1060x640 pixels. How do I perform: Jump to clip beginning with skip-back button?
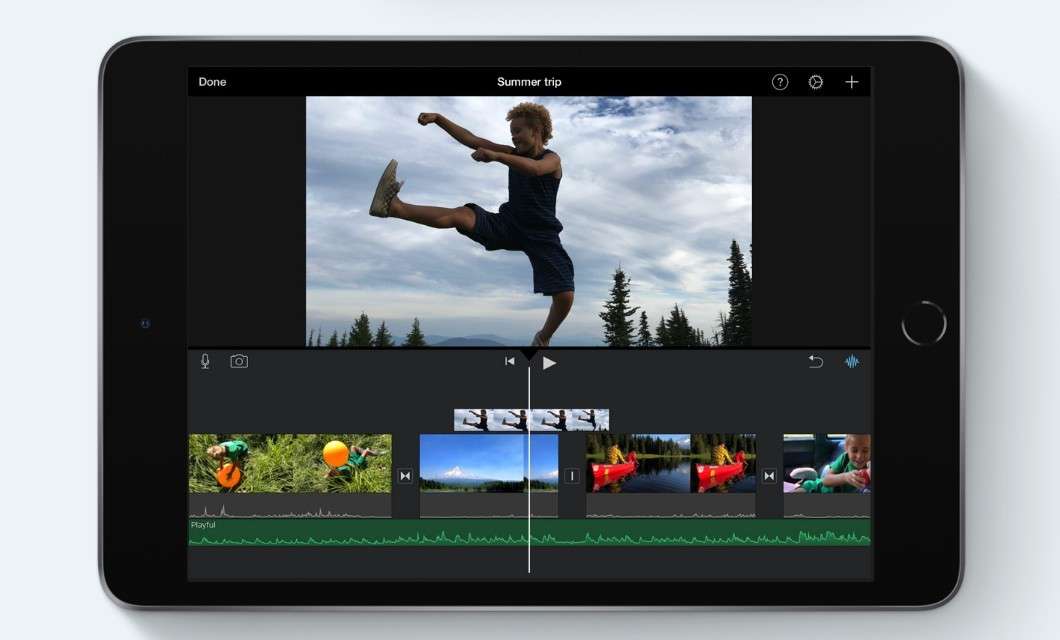[509, 362]
